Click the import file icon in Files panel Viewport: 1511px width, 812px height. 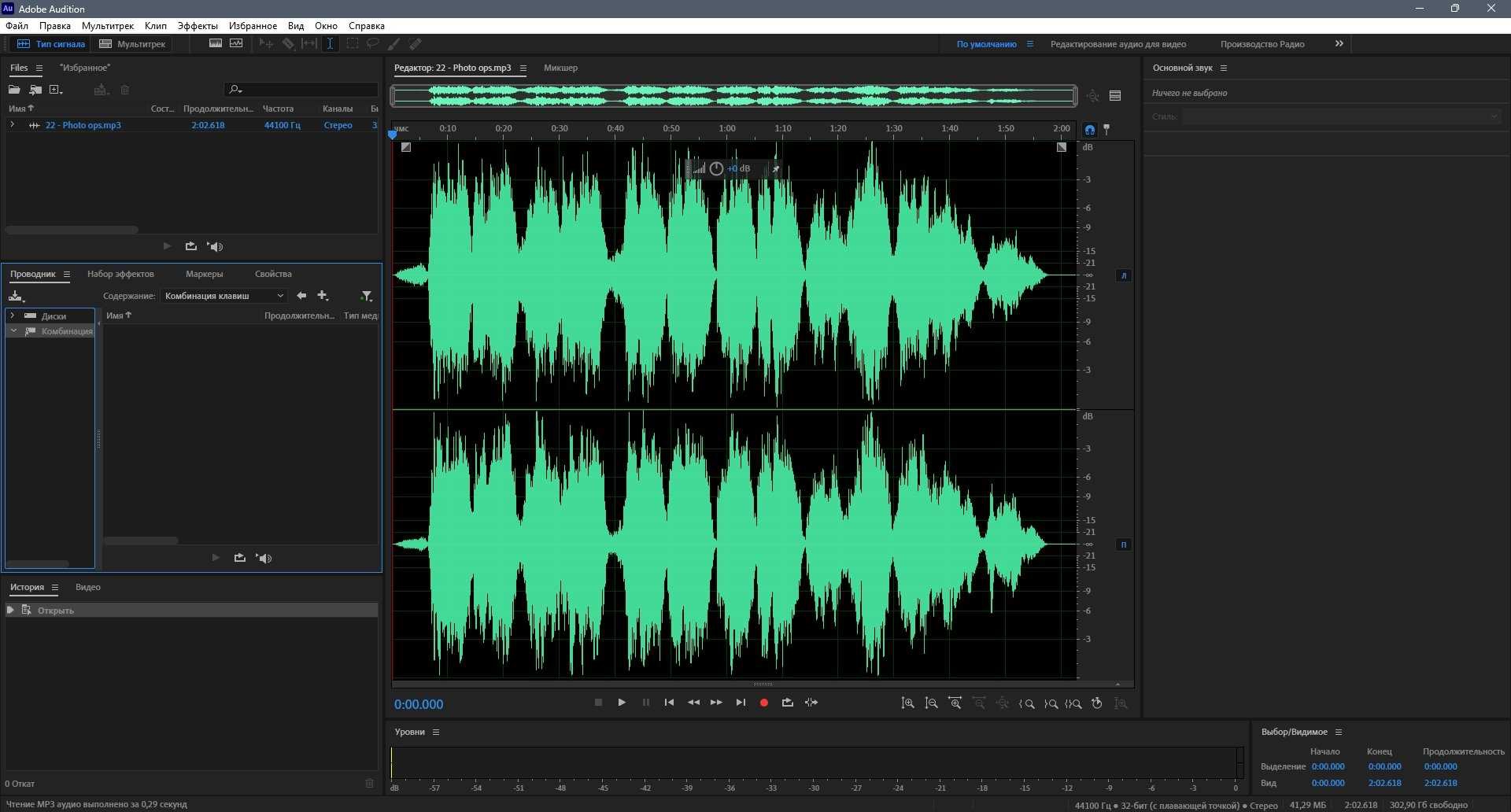pyautogui.click(x=35, y=90)
